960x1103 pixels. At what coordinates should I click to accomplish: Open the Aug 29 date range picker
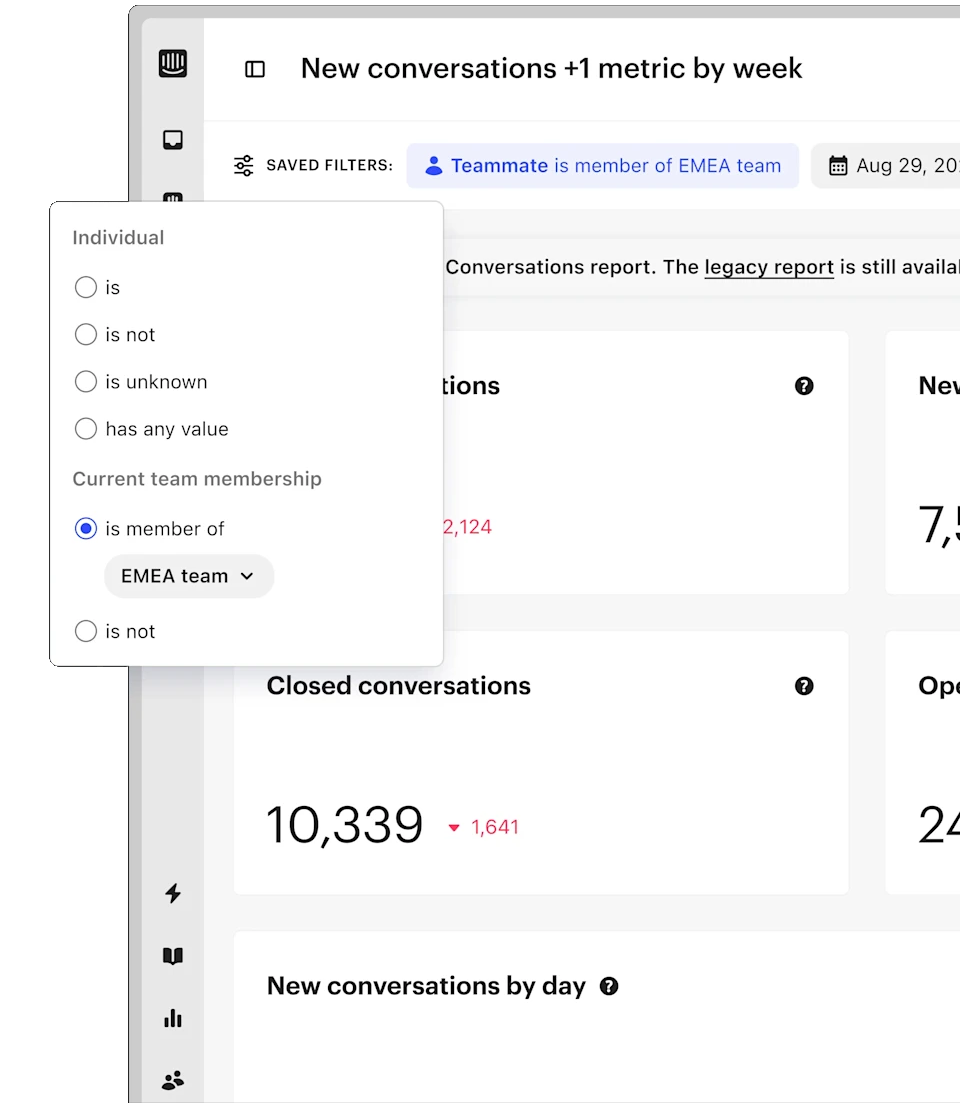(x=890, y=166)
